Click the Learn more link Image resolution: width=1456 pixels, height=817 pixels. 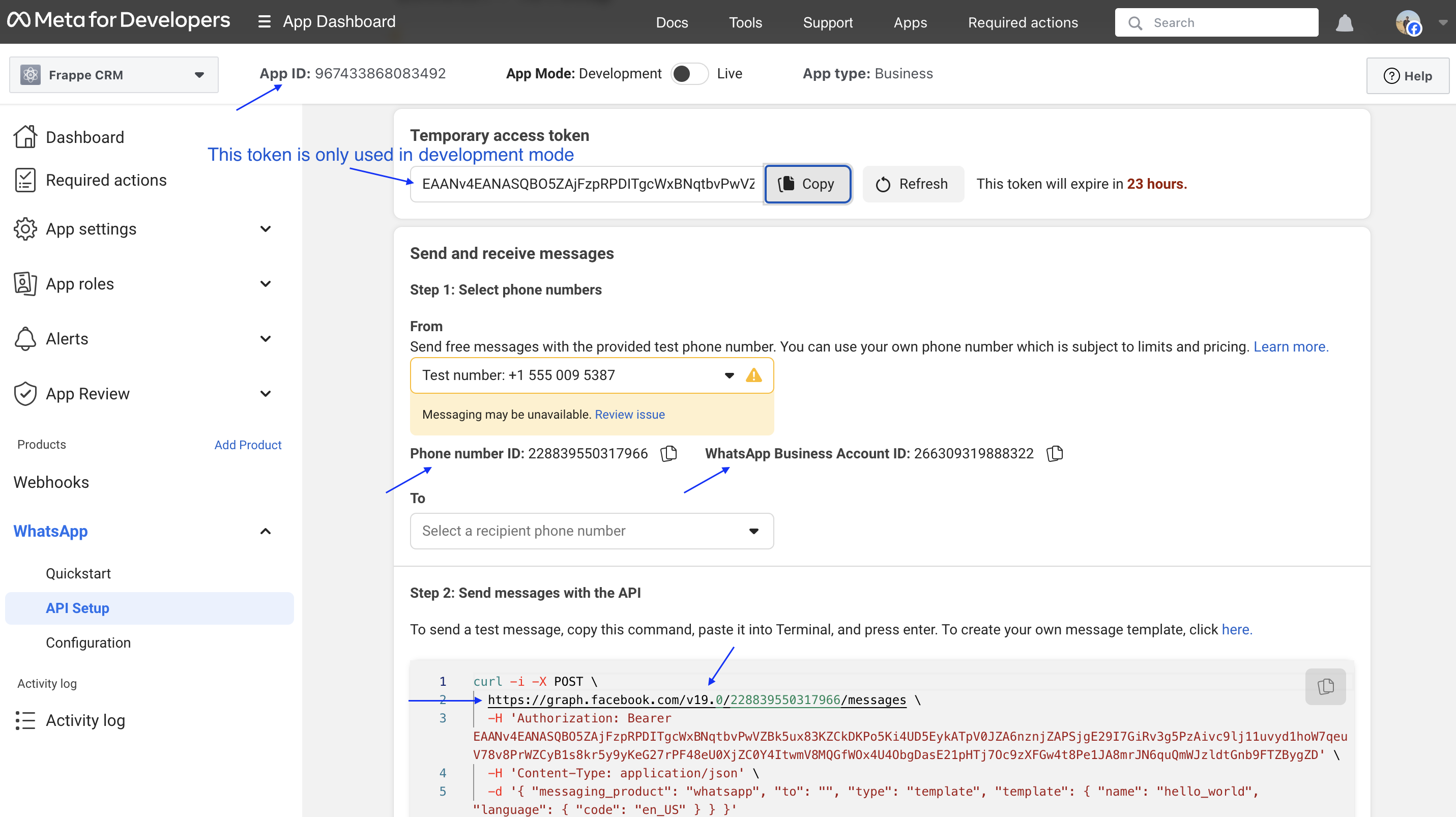pos(1291,346)
